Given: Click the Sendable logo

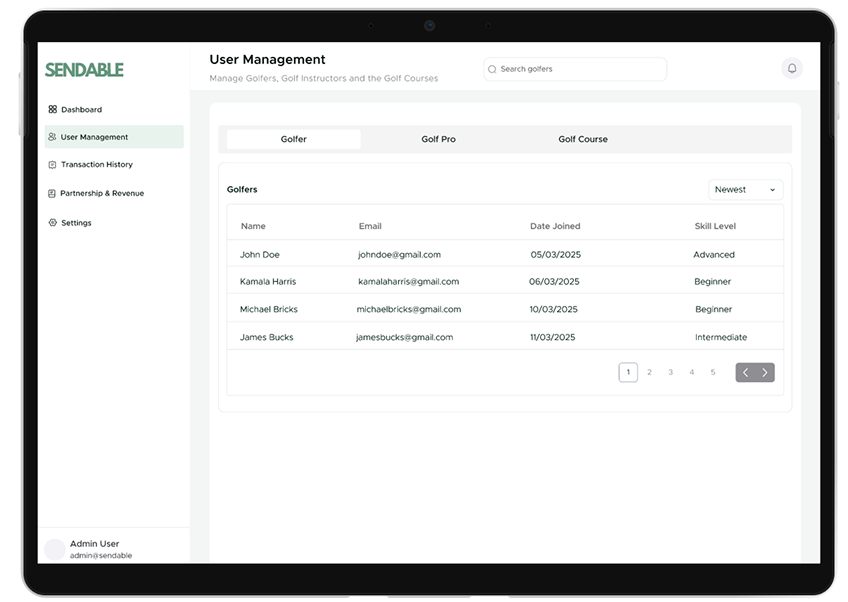Looking at the screenshot, I should (x=84, y=69).
